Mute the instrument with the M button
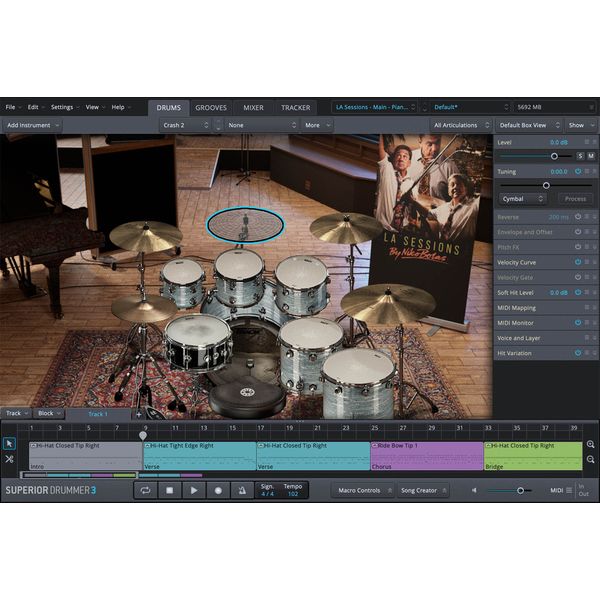 591,156
